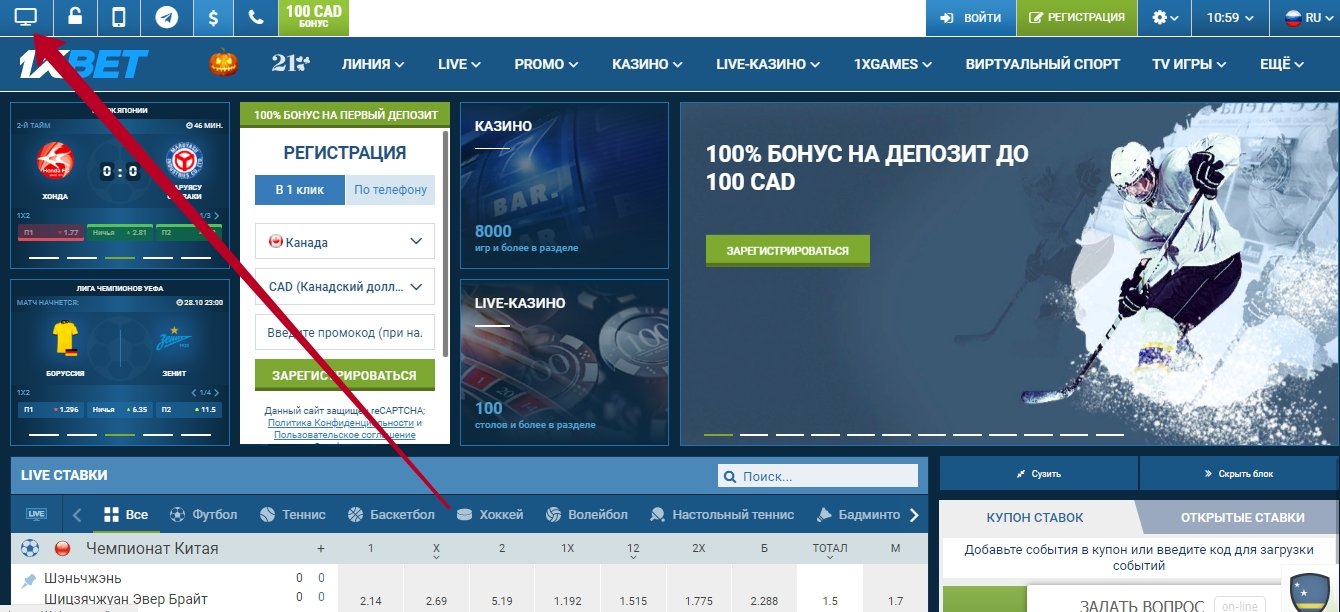The width and height of the screenshot is (1340, 612).
Task: Click the desktop monitor icon in top bar
Action: click(25, 17)
